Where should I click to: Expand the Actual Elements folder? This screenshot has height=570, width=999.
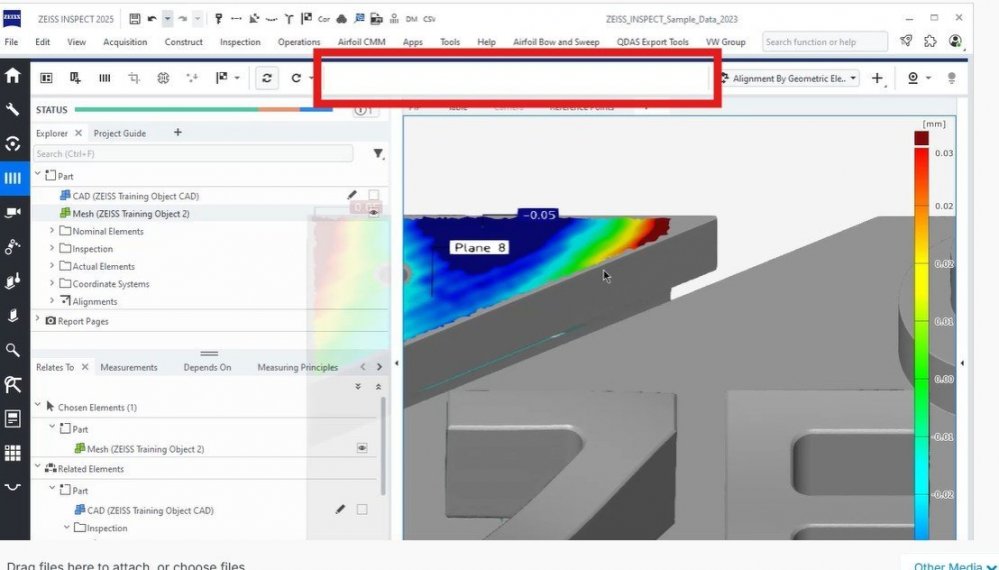pos(52,266)
